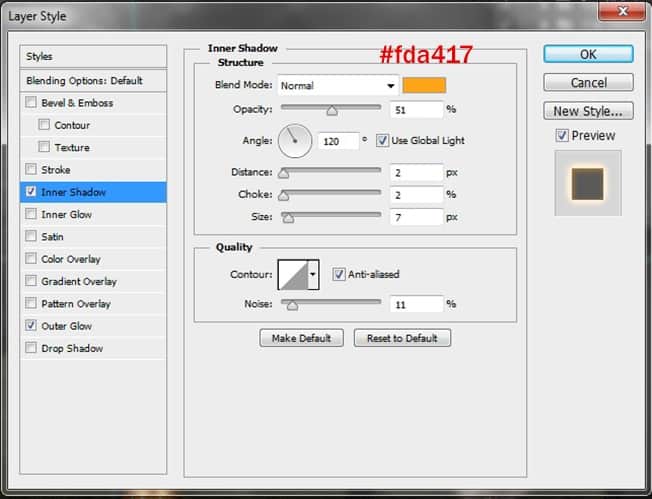Toggle Use Global Light checkbox
This screenshot has height=499, width=652.
382,141
